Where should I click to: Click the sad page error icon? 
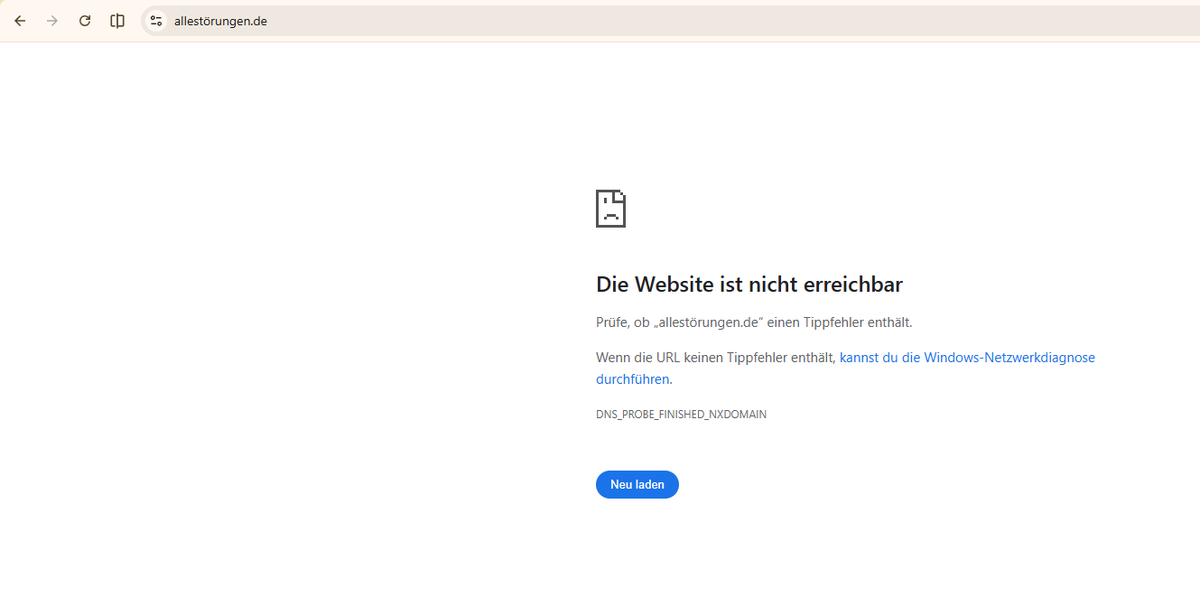[x=611, y=208]
